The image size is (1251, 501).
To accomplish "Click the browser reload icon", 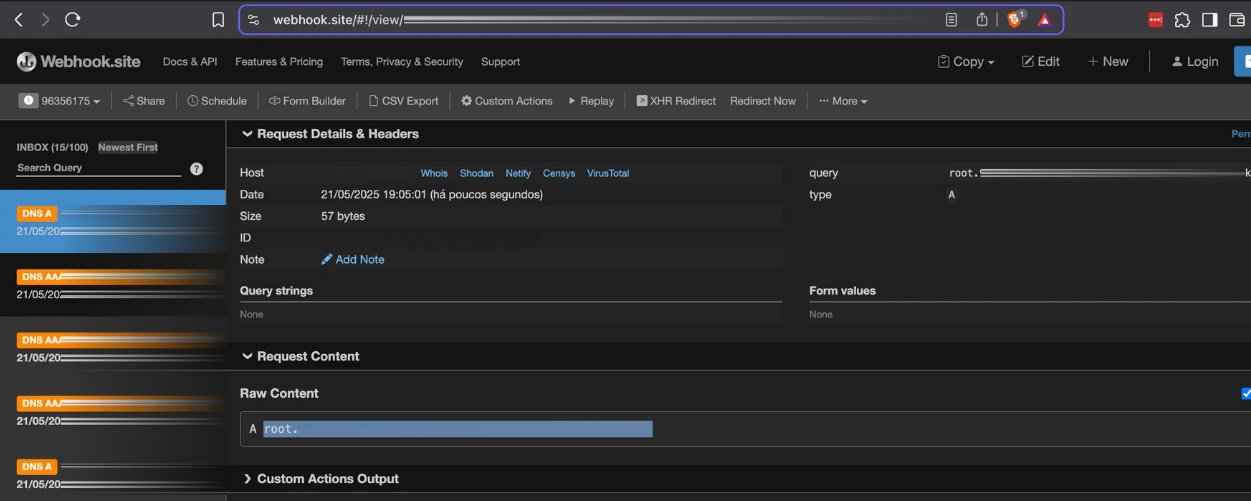I will pos(72,19).
